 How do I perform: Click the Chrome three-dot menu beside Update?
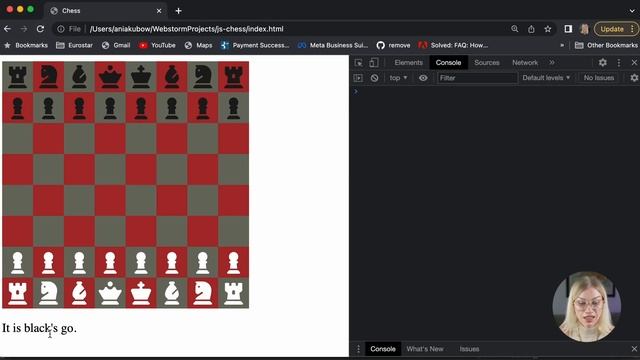tap(632, 29)
